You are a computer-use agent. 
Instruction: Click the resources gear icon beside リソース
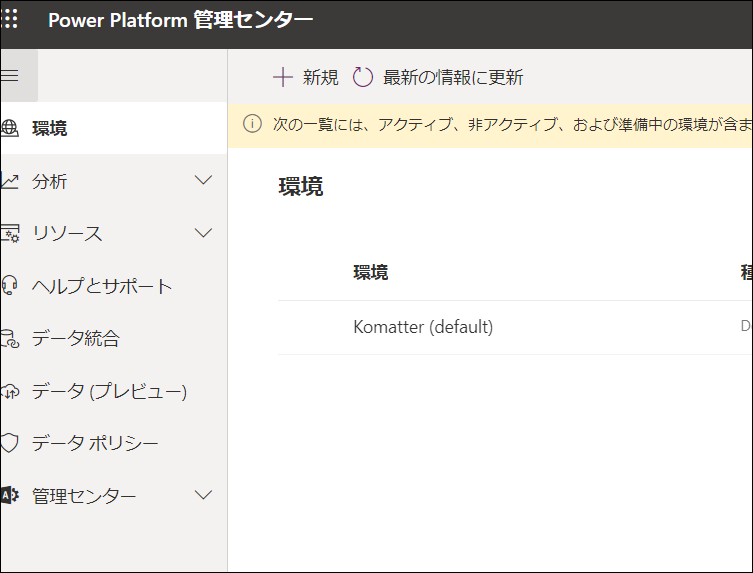[x=10, y=233]
